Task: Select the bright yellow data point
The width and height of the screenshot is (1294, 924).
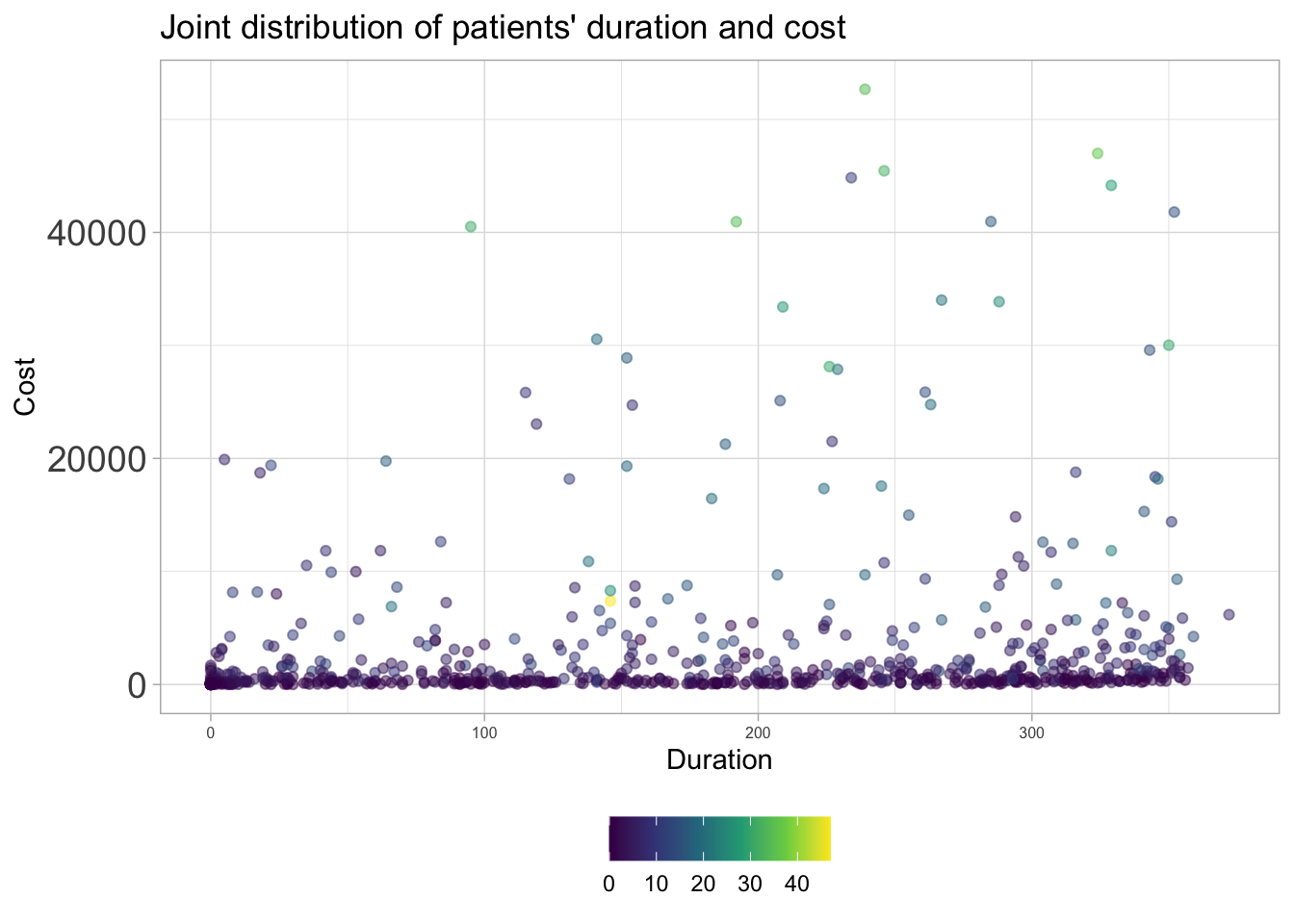Action: click(x=610, y=601)
